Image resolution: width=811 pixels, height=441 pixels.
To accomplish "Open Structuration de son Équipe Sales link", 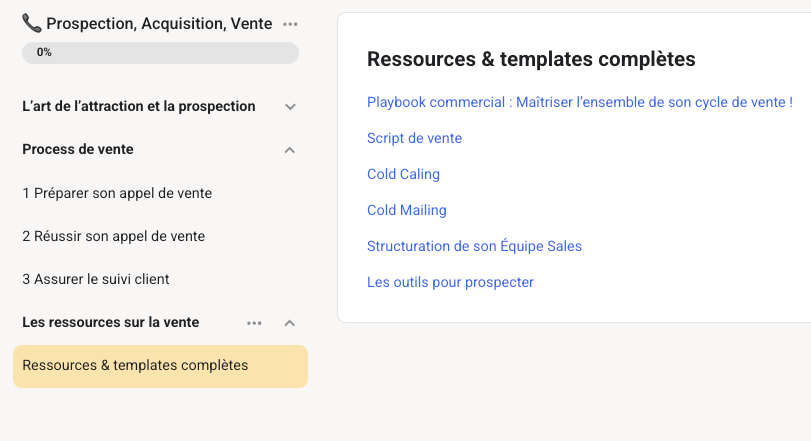I will [x=474, y=246].
